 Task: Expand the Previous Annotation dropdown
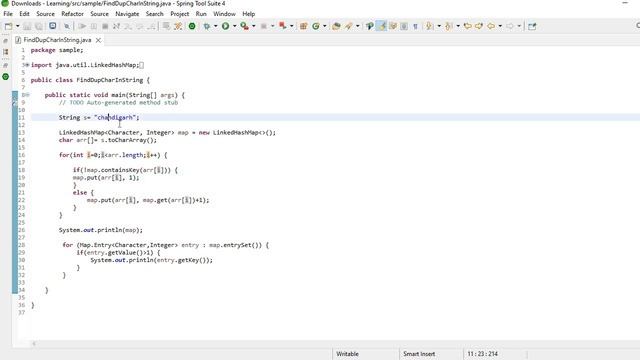[x=458, y=26]
